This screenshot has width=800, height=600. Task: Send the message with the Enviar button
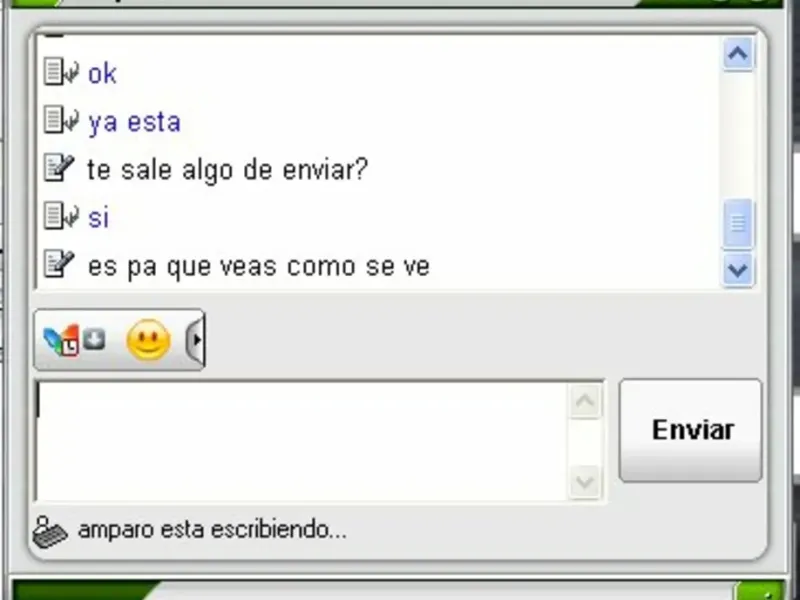690,430
